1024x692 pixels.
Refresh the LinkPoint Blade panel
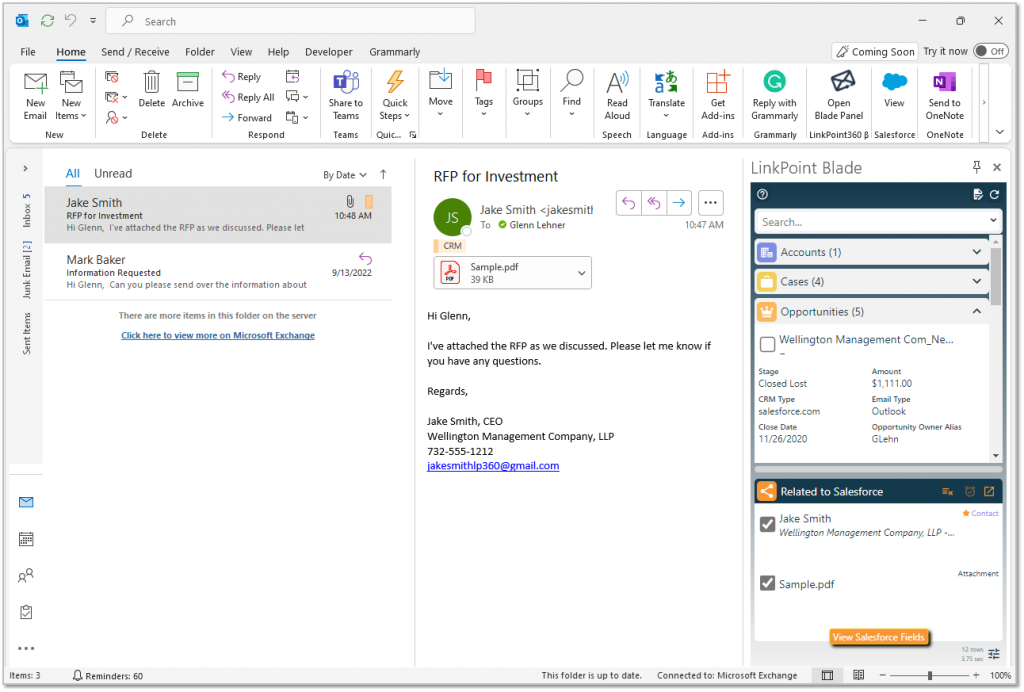coord(991,195)
